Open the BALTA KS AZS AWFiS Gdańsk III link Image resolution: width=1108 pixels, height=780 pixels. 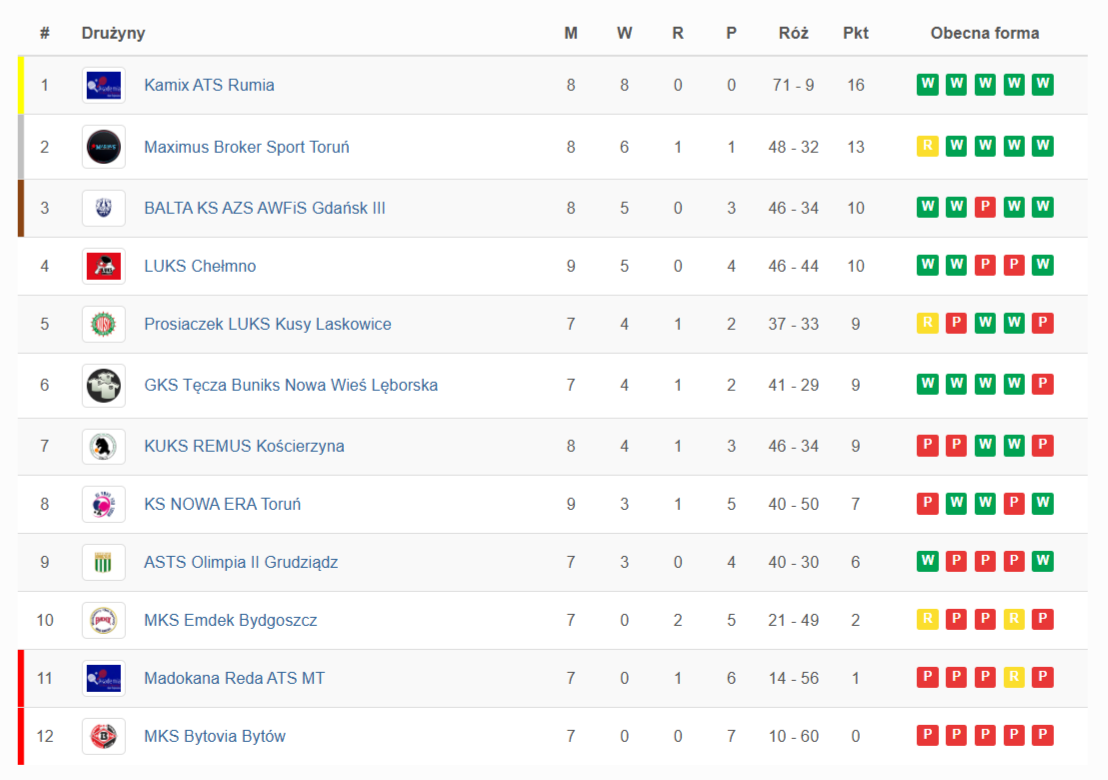tap(264, 208)
